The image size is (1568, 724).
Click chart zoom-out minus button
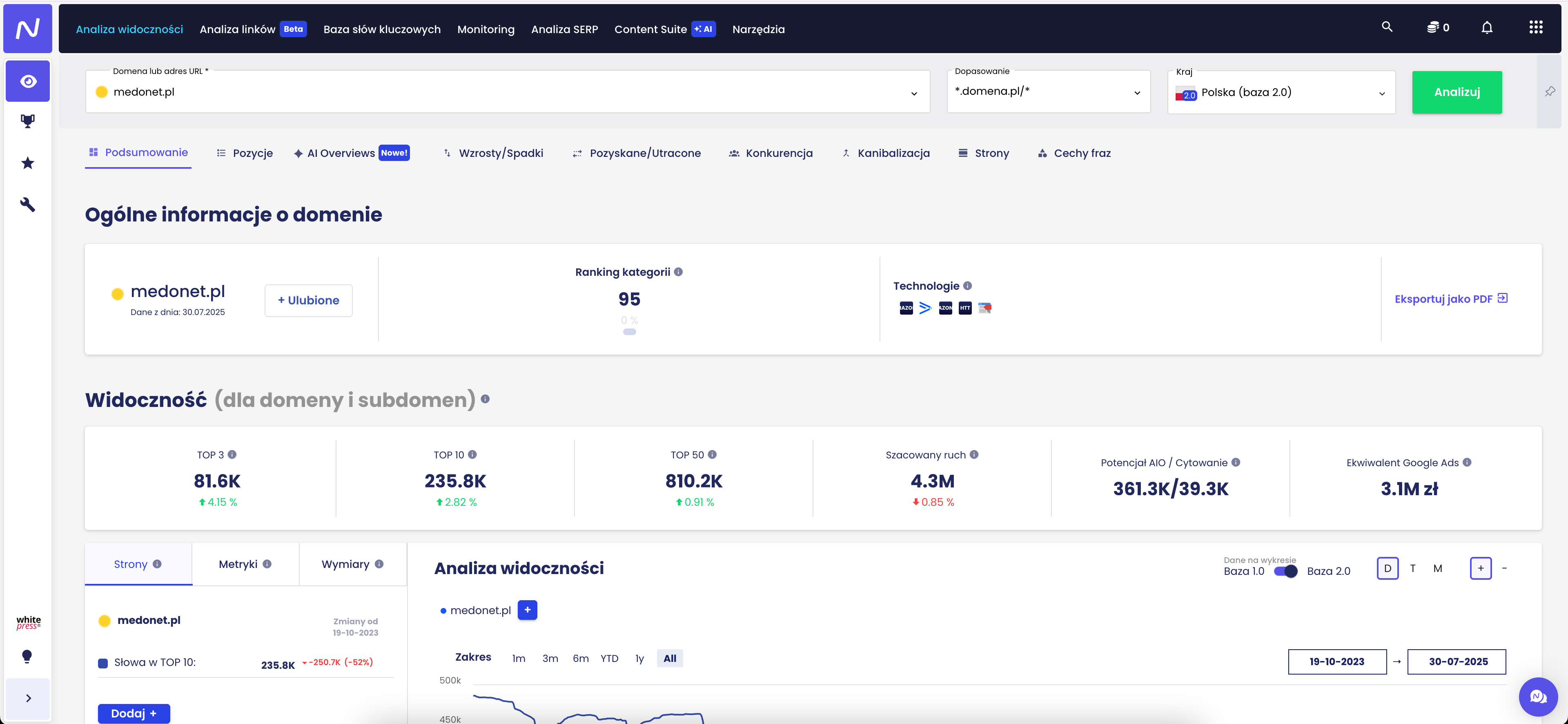[1505, 568]
